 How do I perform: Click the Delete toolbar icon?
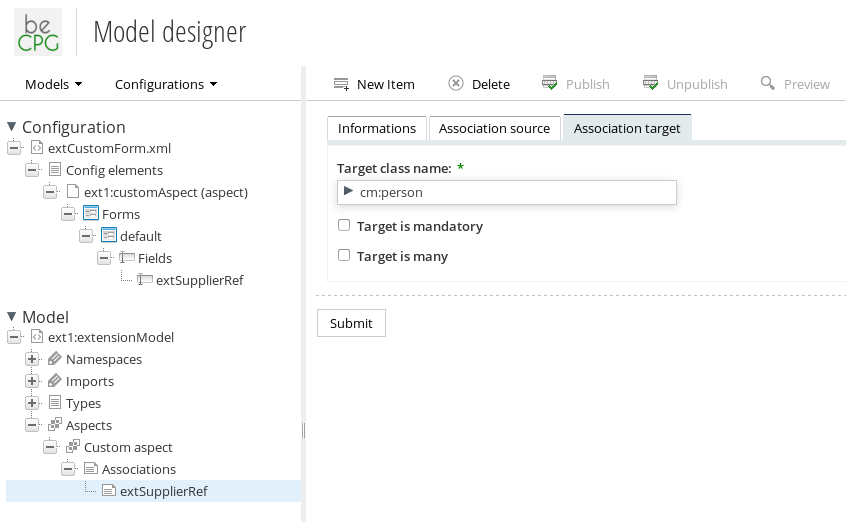(x=456, y=84)
